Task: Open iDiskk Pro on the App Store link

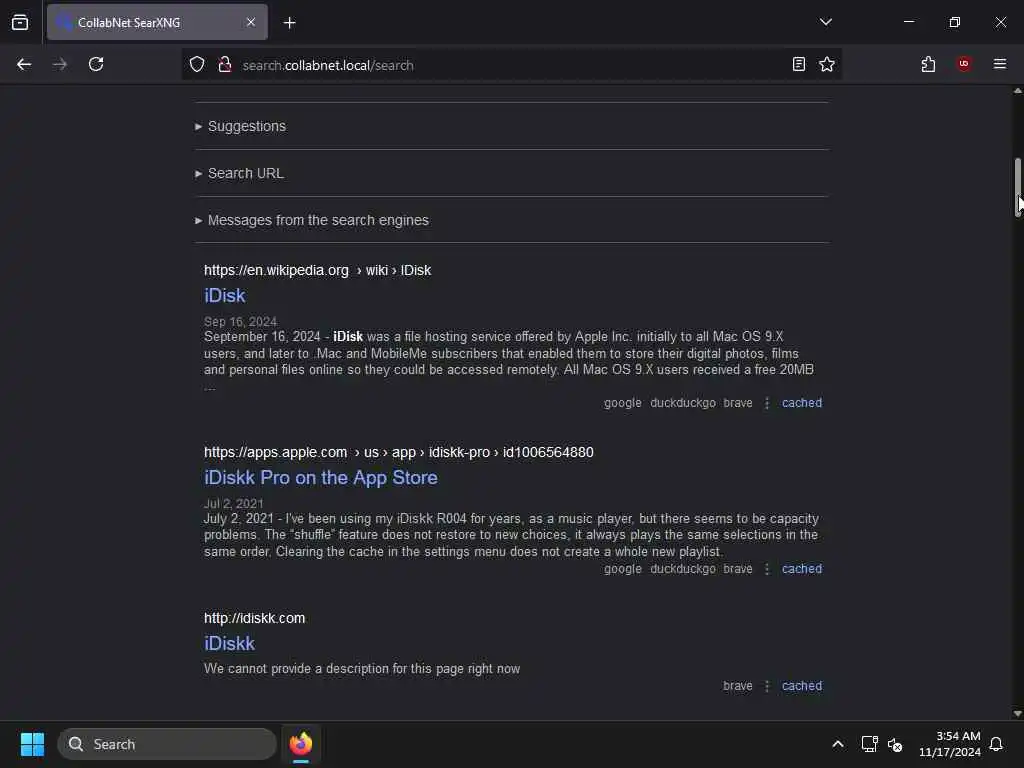Action: pyautogui.click(x=321, y=478)
